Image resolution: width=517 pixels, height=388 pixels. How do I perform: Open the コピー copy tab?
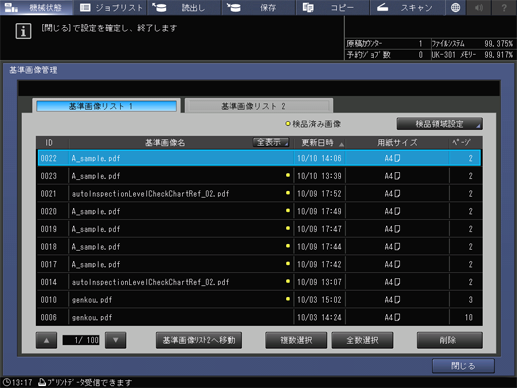tap(332, 7)
